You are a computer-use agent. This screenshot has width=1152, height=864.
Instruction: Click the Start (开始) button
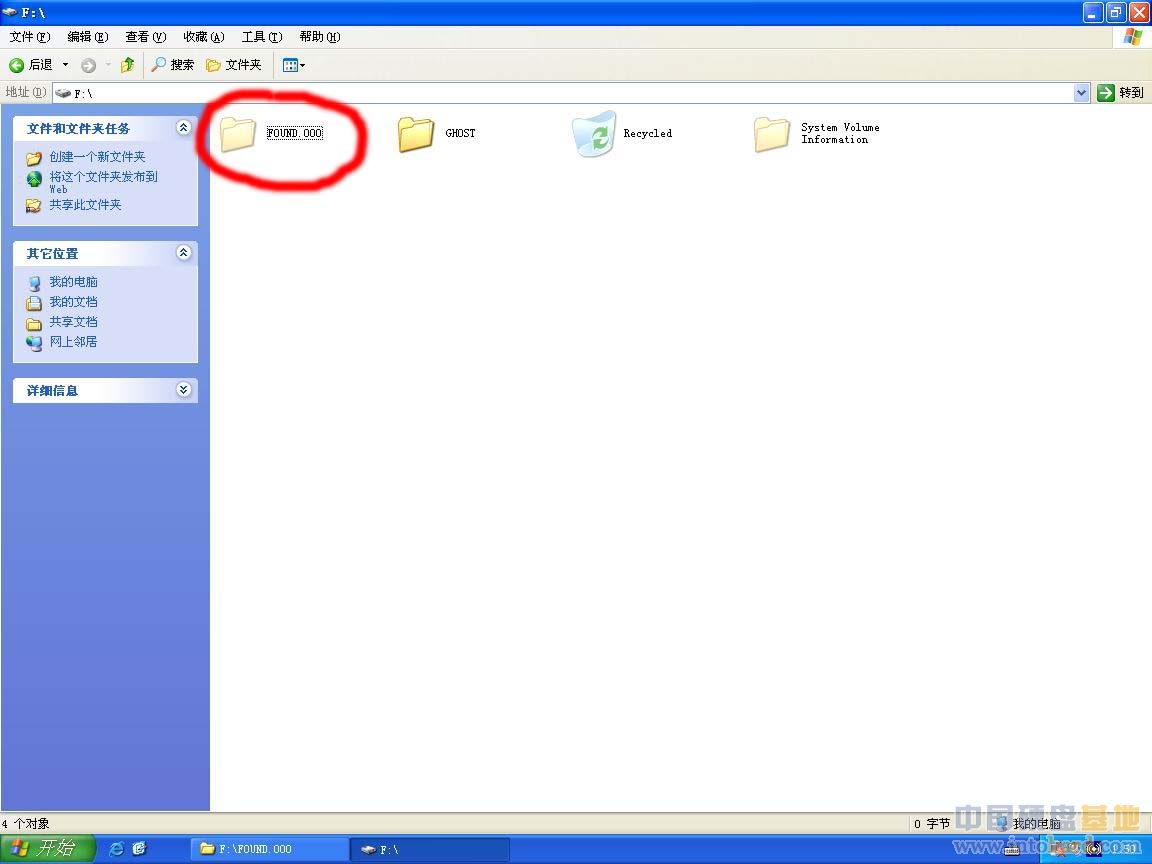[48, 849]
